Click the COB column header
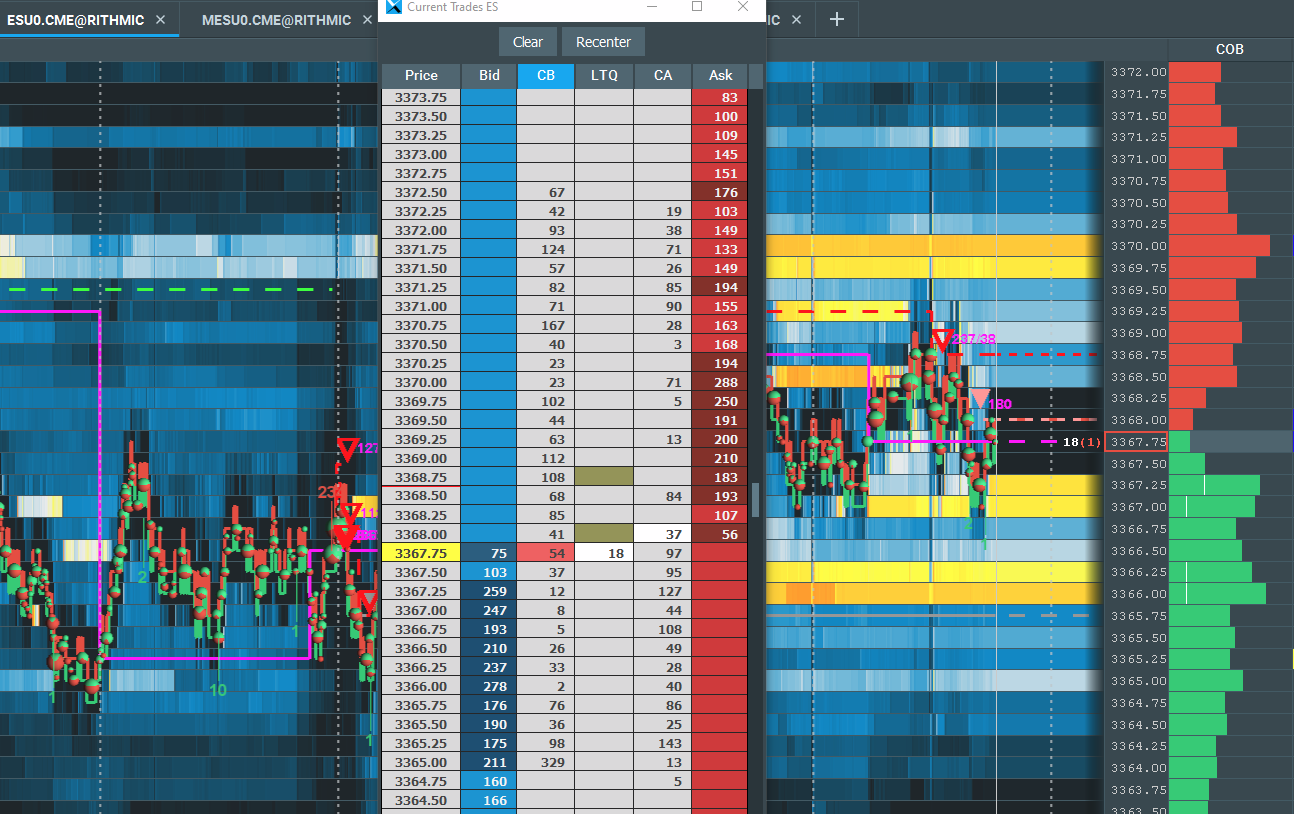Image resolution: width=1294 pixels, height=814 pixels. (x=1229, y=49)
